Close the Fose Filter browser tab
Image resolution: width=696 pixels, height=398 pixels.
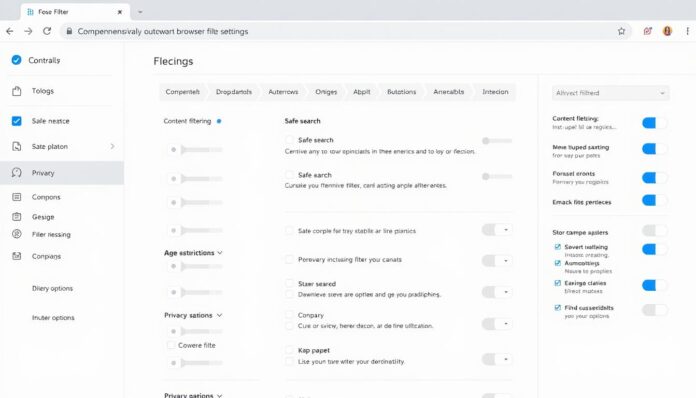(120, 12)
